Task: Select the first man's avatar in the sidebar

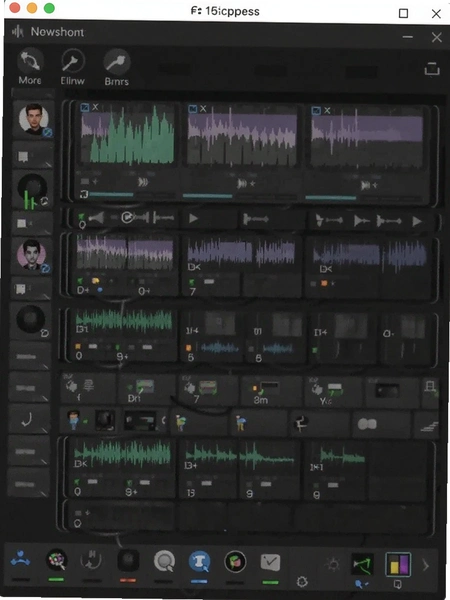Action: point(33,118)
